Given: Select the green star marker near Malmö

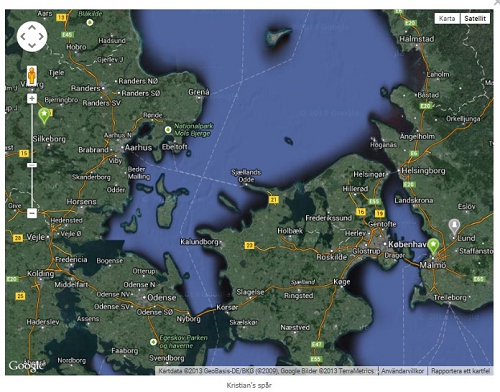Looking at the screenshot, I should 433,246.
